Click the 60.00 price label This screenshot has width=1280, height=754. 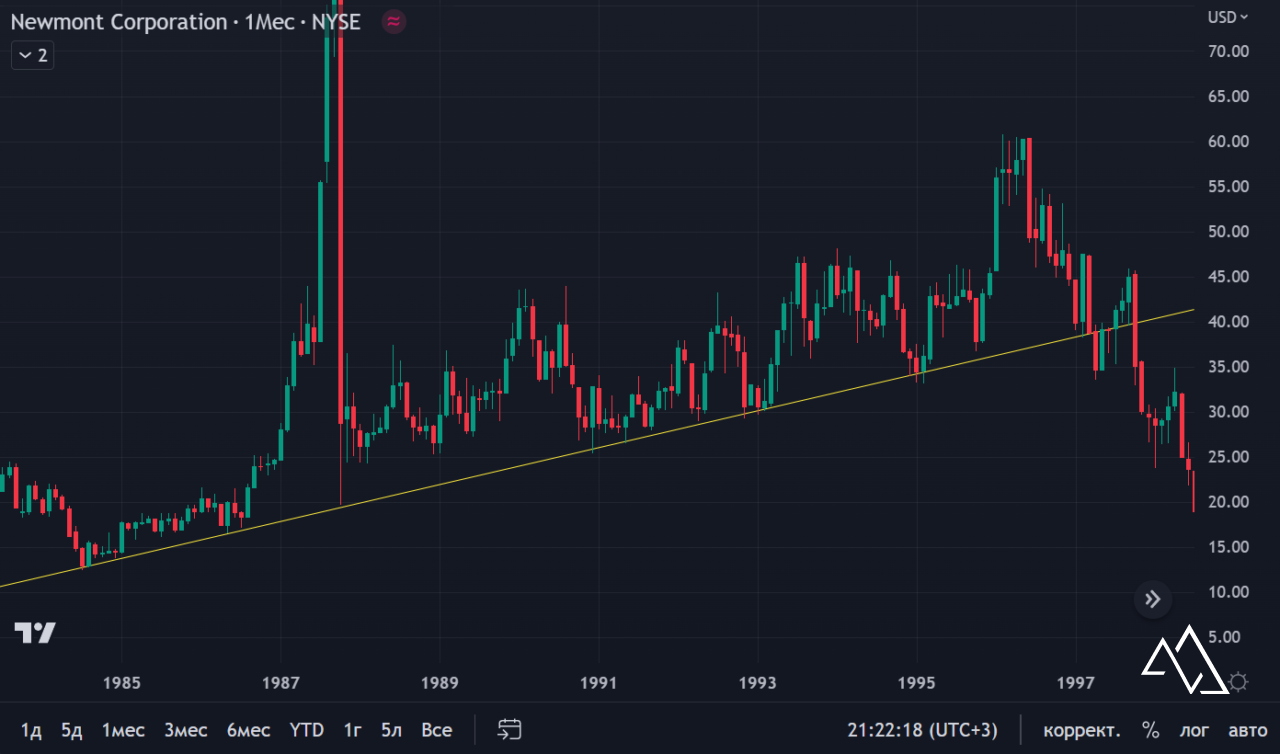tap(1228, 141)
